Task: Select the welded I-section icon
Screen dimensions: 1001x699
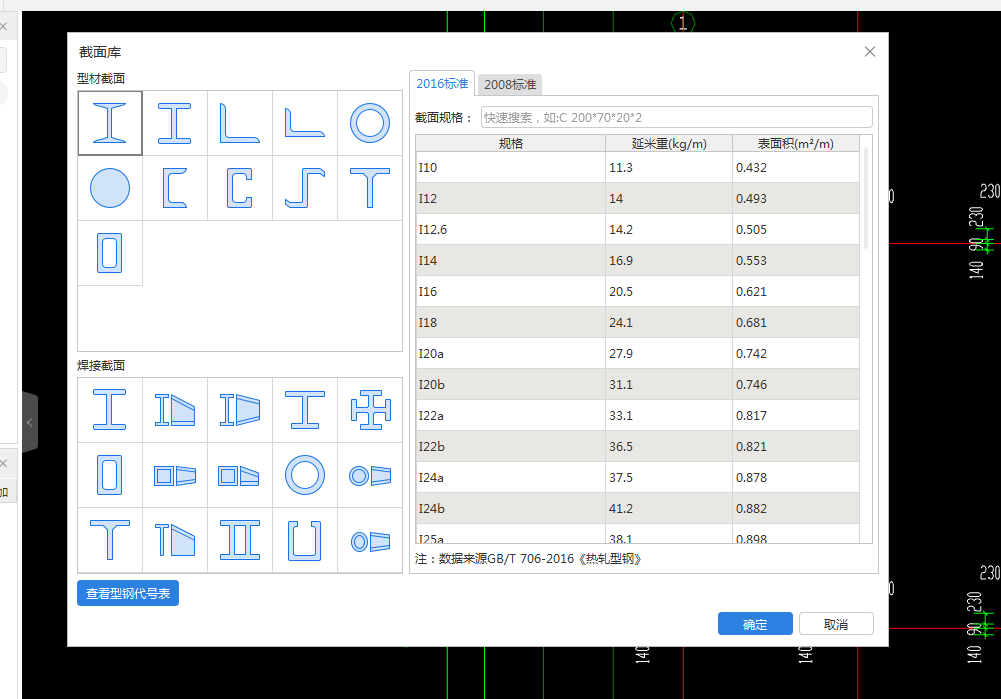Action: 110,410
